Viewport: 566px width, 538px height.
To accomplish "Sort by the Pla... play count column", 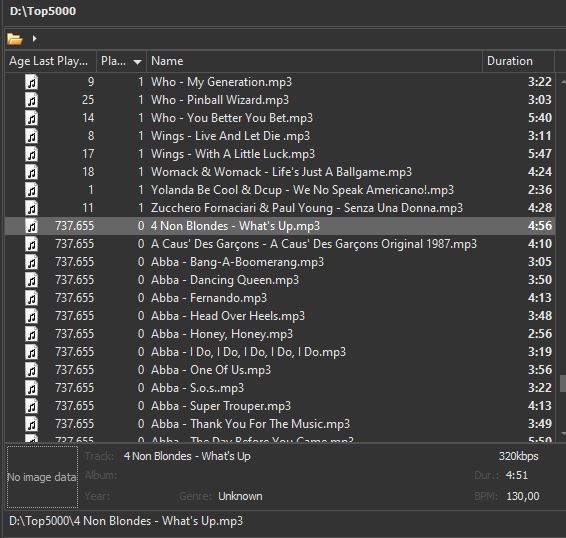I will (x=121, y=61).
